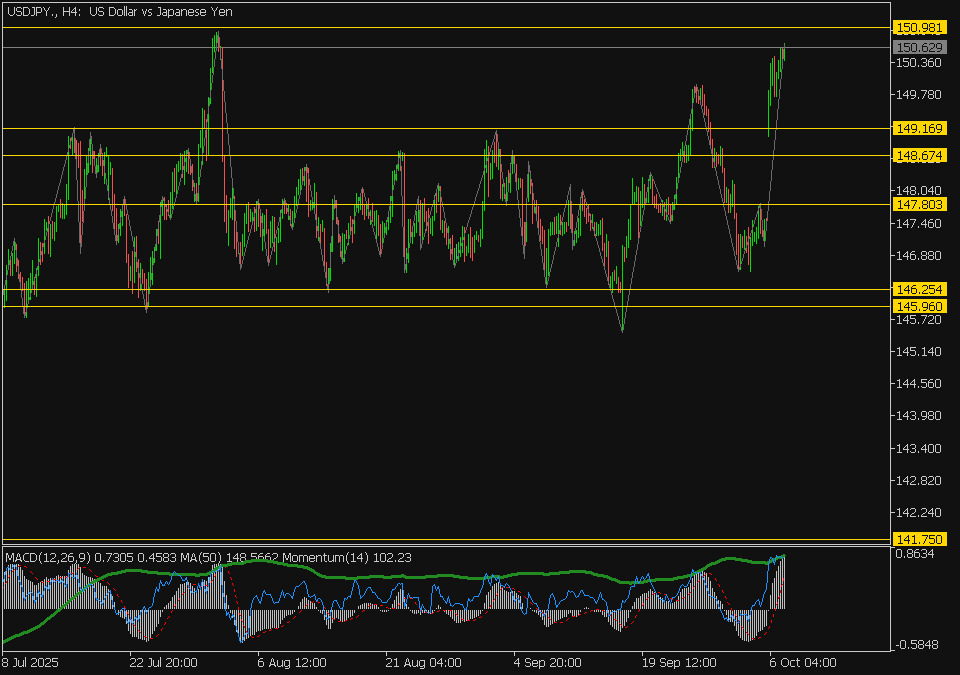The width and height of the screenshot is (960, 675).
Task: Click the MACD(12,26,9) indicator label
Action: point(48,557)
